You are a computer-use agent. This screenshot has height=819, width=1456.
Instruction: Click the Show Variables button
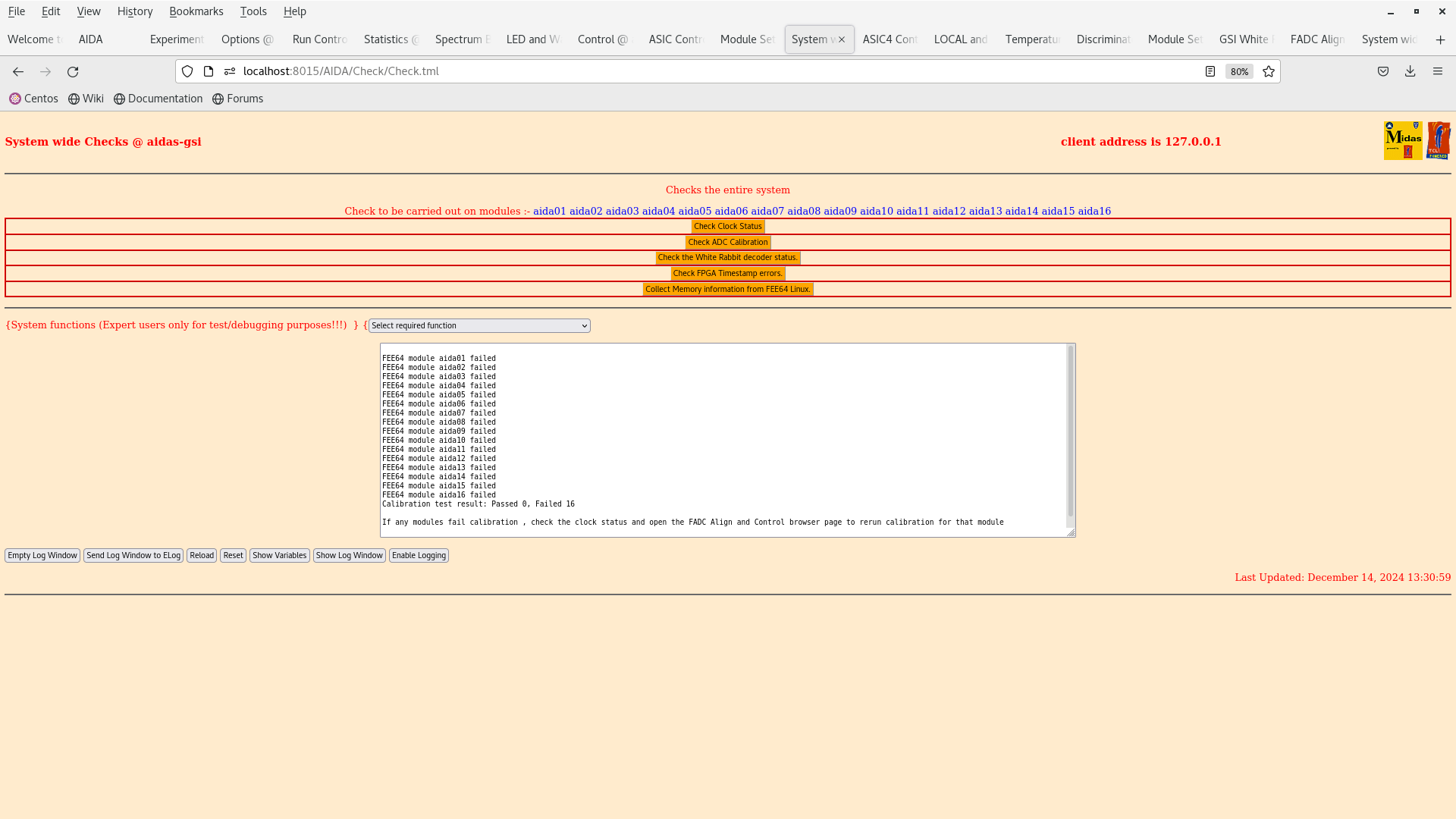click(x=279, y=555)
